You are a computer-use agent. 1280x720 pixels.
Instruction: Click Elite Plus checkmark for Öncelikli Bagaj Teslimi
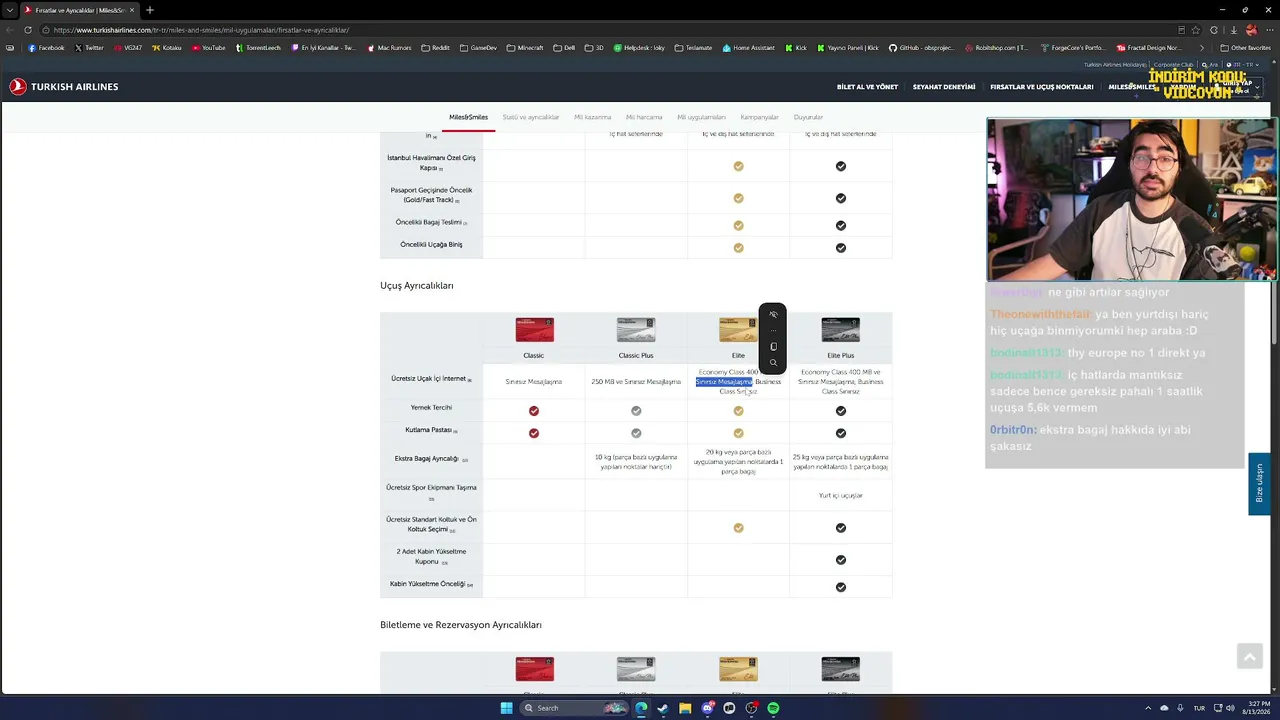(x=841, y=225)
